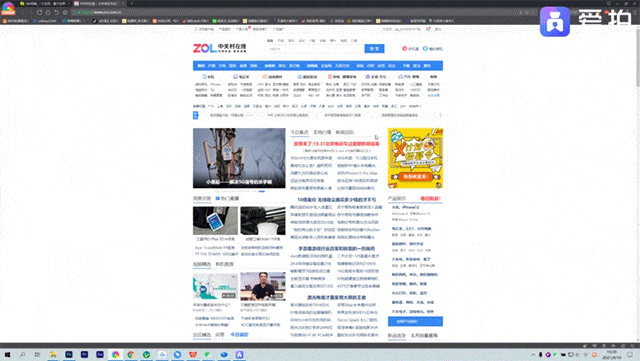This screenshot has width=640, height=361.
Task: Show hidden system tray icons chevron
Action: [x=533, y=355]
